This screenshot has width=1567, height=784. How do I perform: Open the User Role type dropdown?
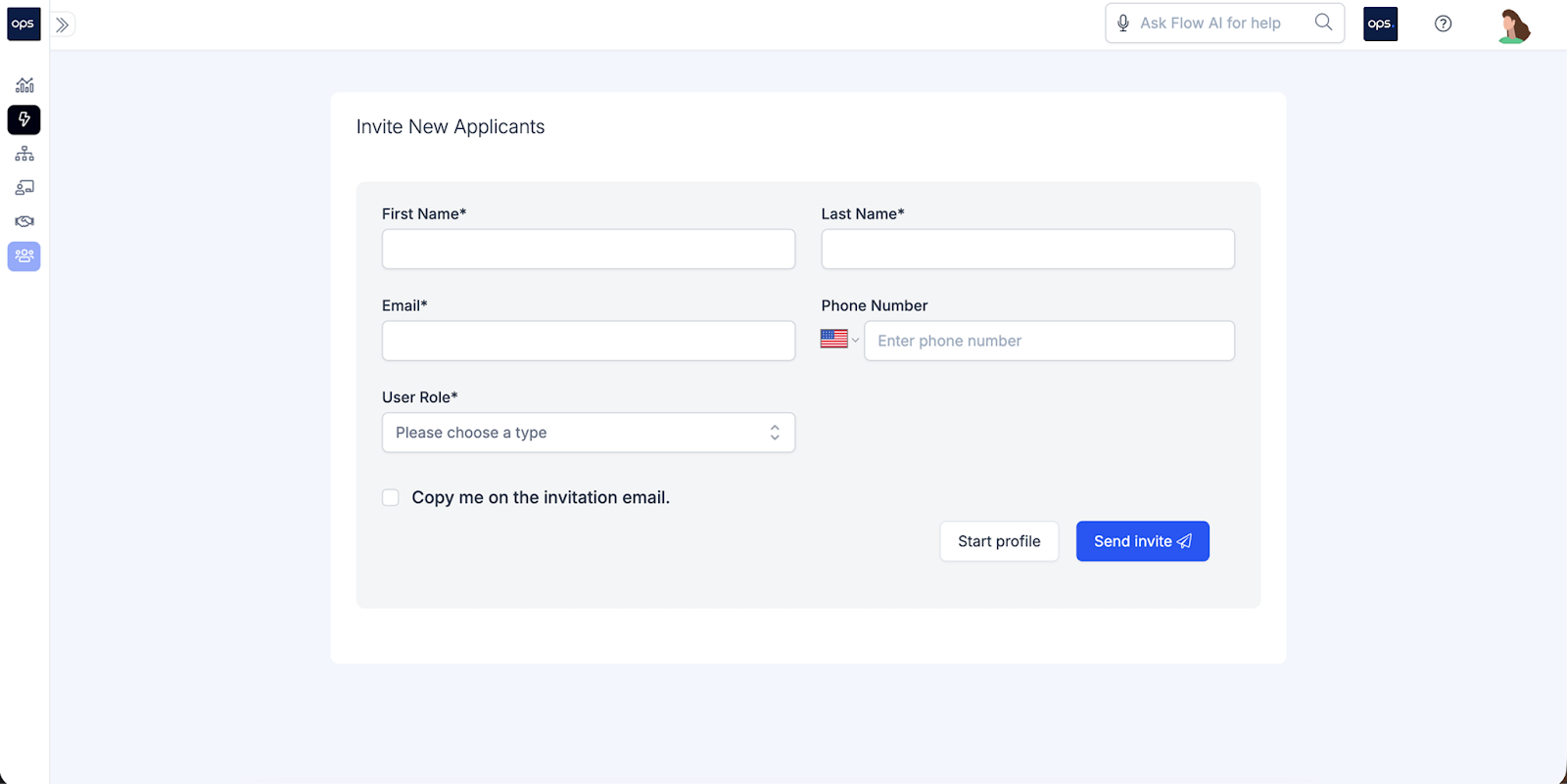coord(589,433)
